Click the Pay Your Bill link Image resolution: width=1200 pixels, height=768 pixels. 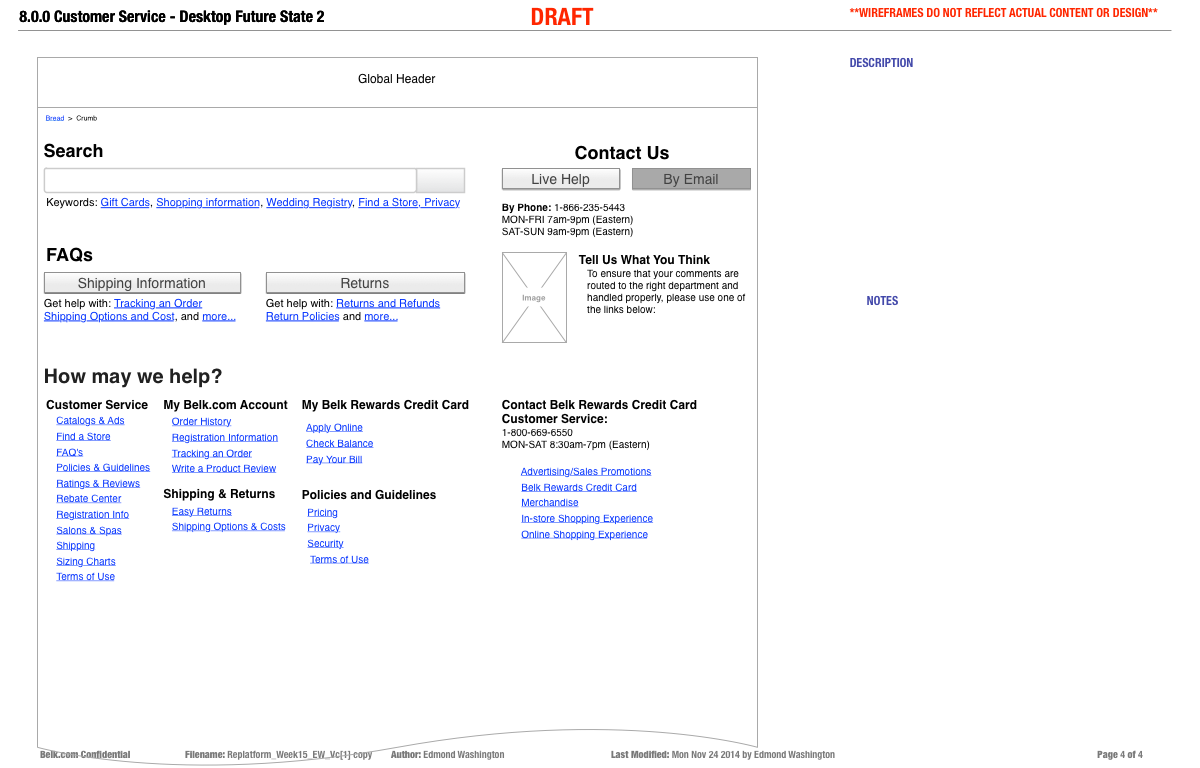pyautogui.click(x=334, y=459)
